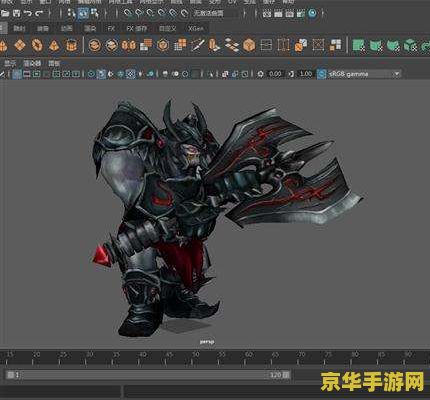Click the 无激活曲面 live surface field
This screenshot has width=430, height=400.
216,13
